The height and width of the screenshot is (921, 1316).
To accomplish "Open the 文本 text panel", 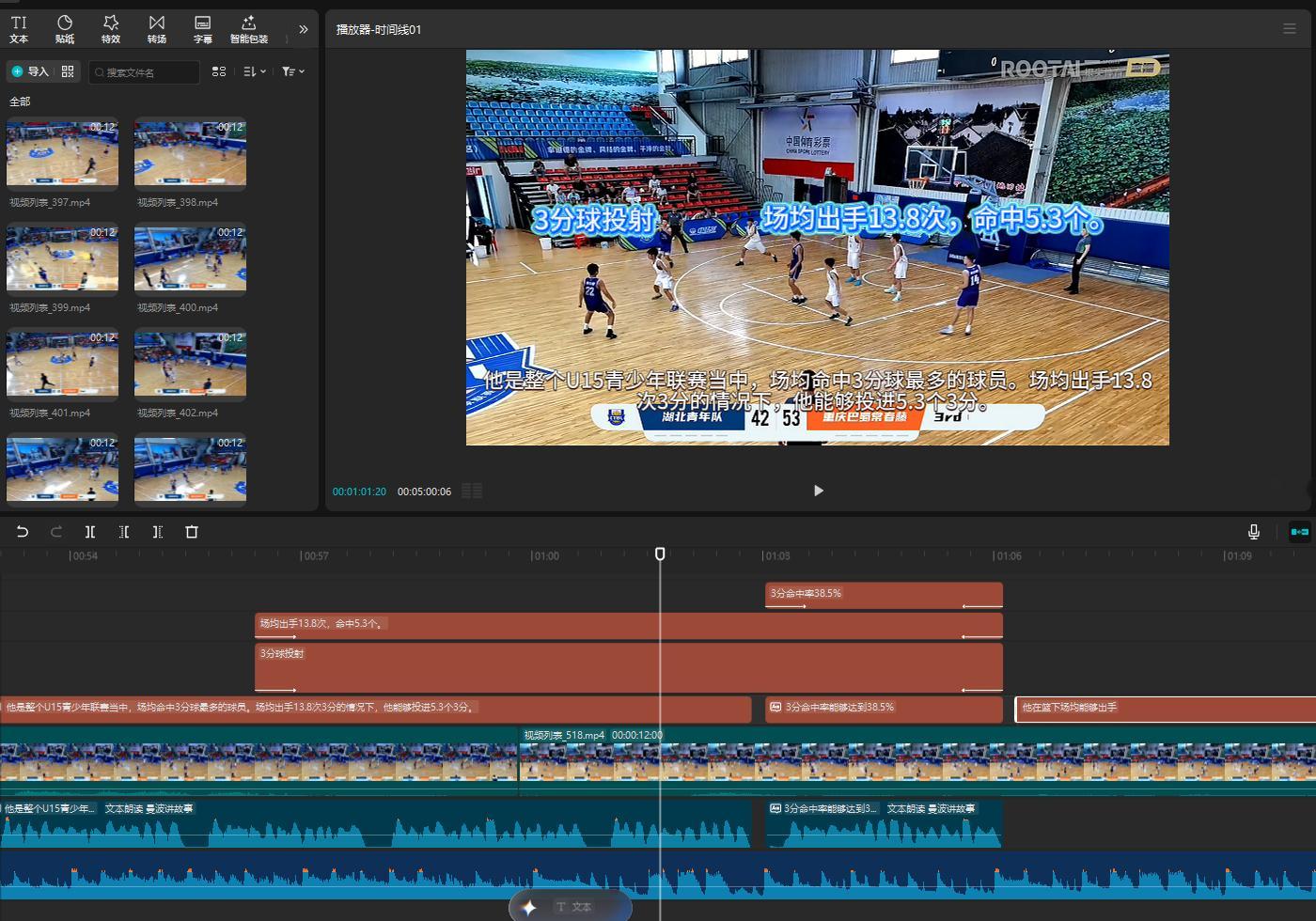I will [19, 29].
